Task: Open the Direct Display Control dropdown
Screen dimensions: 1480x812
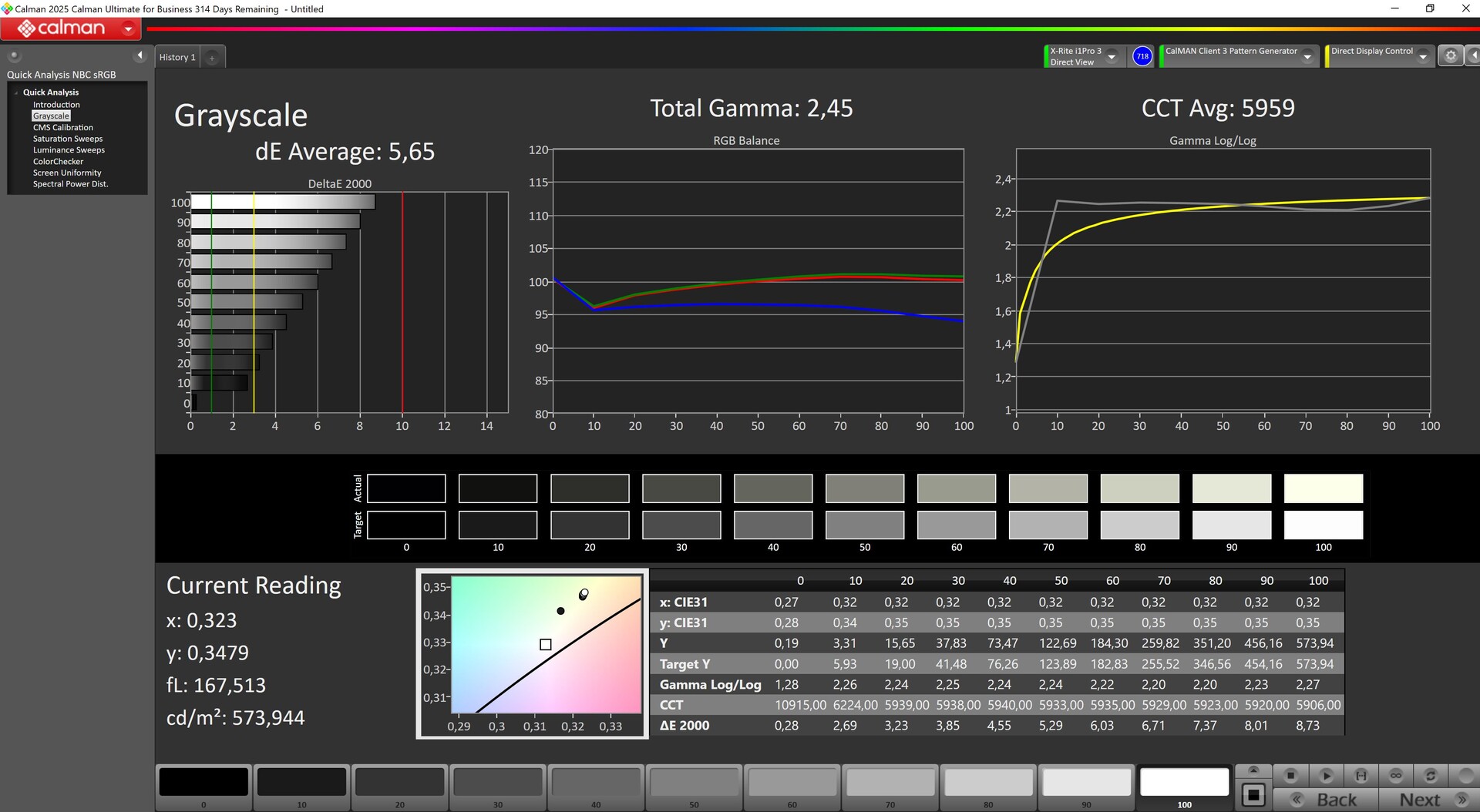Action: [1423, 57]
